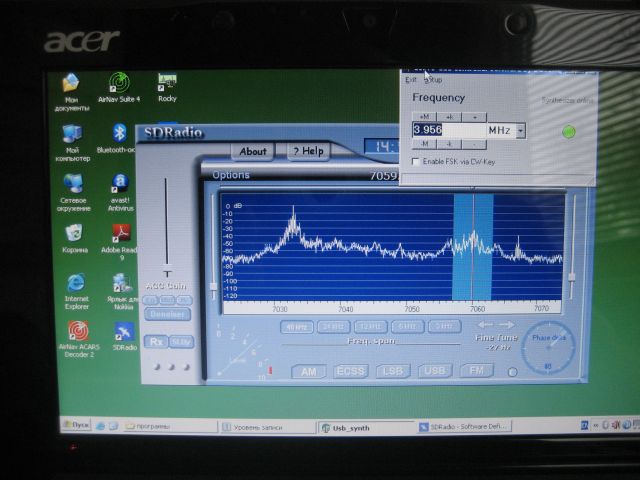The image size is (640, 480).
Task: Open the Exit menu in Usb_synth
Action: pyautogui.click(x=411, y=80)
